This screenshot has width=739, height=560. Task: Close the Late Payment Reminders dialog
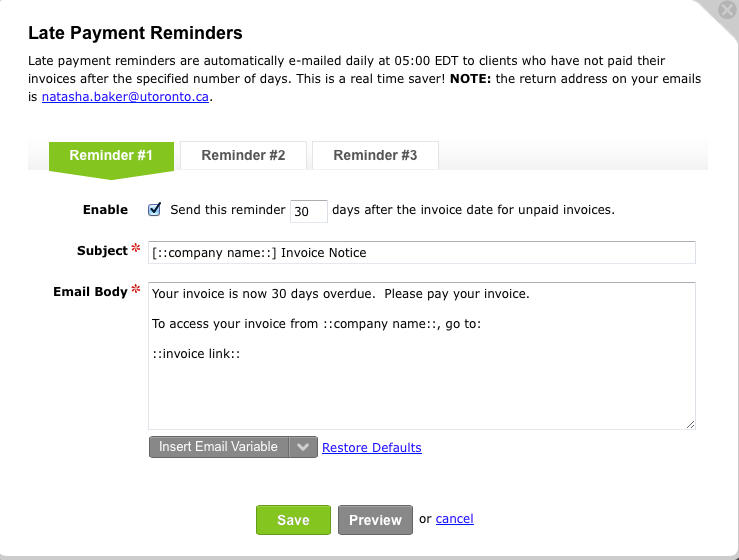click(727, 9)
